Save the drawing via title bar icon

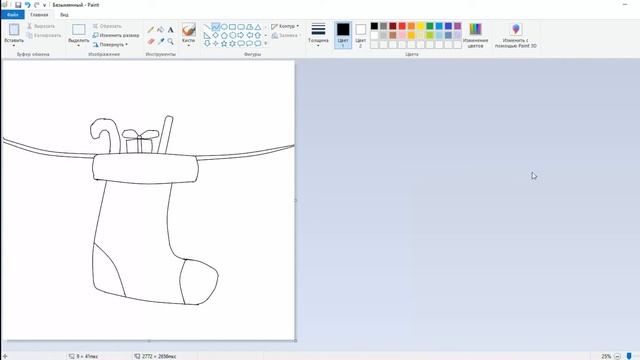(18, 5)
